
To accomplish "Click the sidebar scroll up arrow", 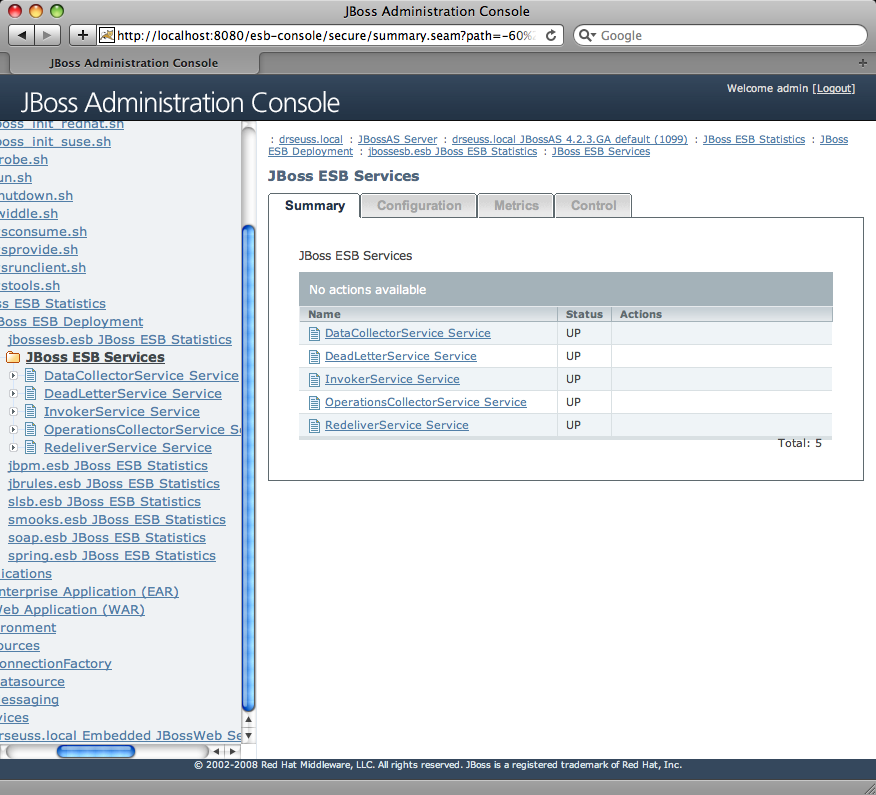I will coord(249,720).
